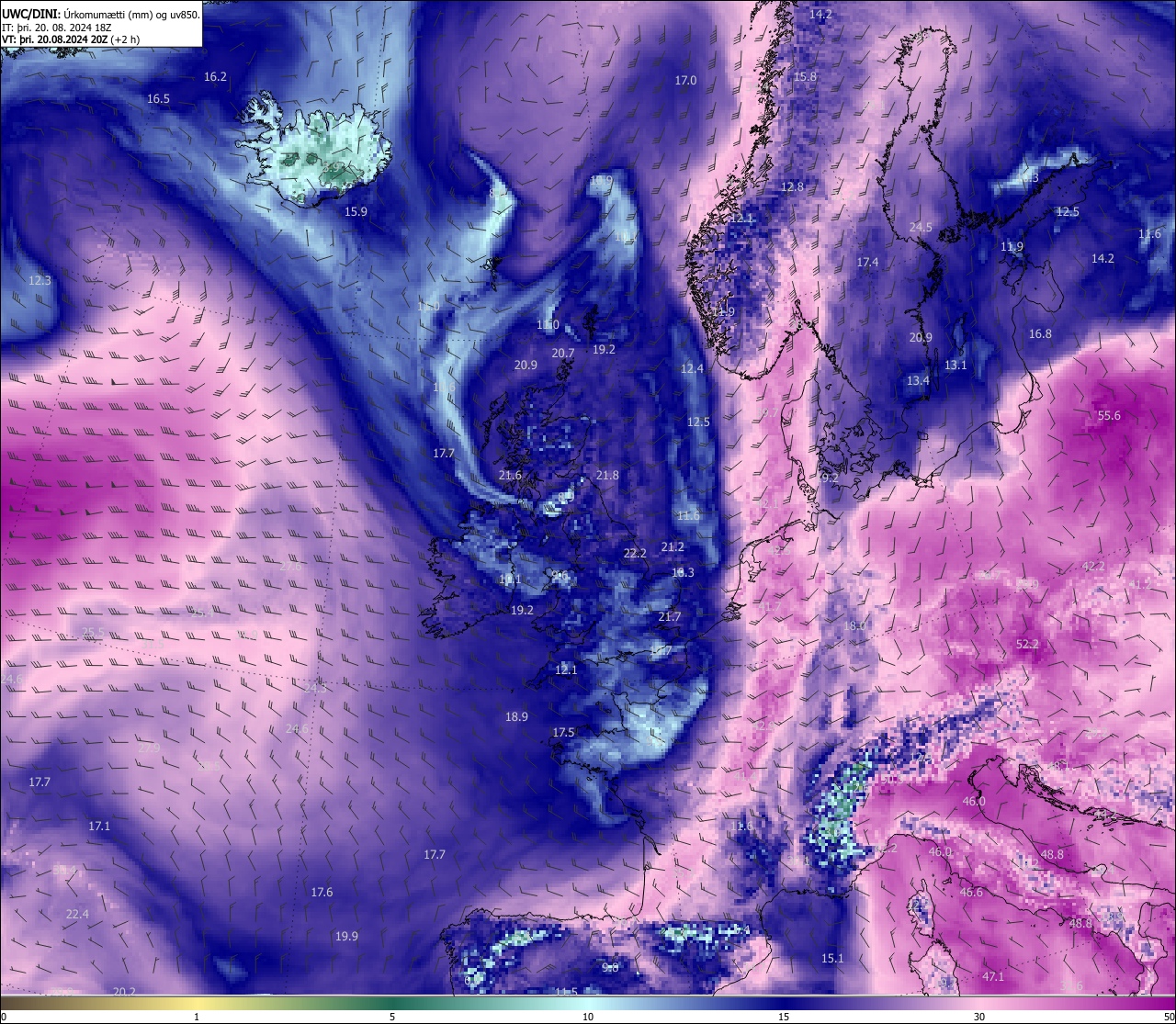Click the 15.9 value south of Iceland
Screen dimensions: 1176x1024
[356, 212]
